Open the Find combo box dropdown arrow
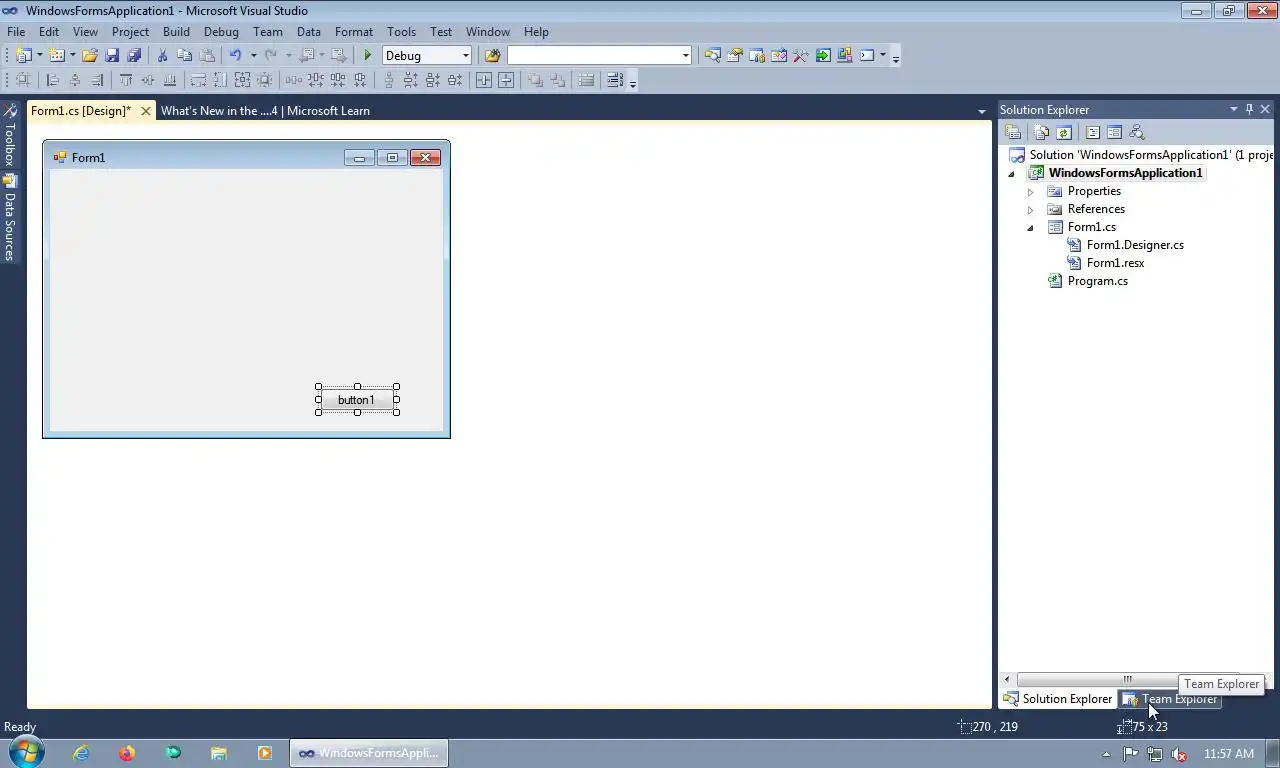This screenshot has width=1280, height=768. click(x=685, y=56)
